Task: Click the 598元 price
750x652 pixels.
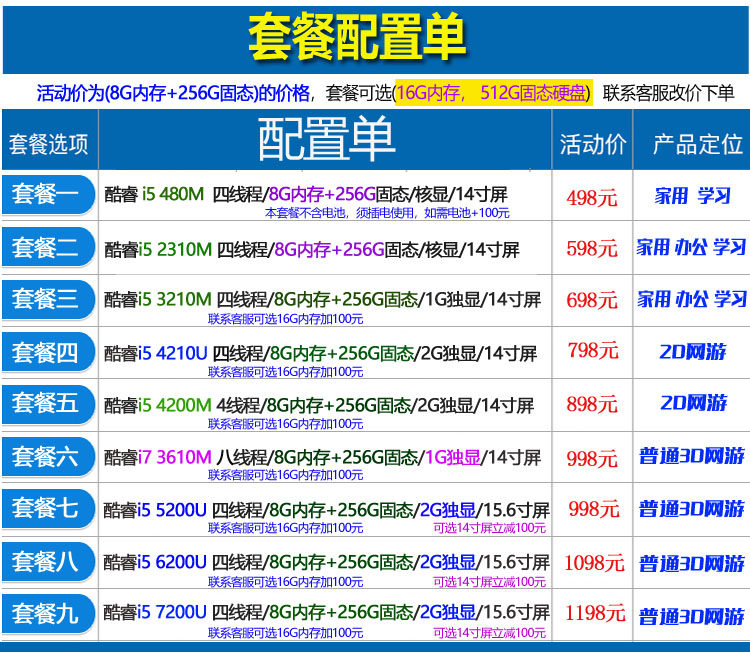Action: (592, 248)
